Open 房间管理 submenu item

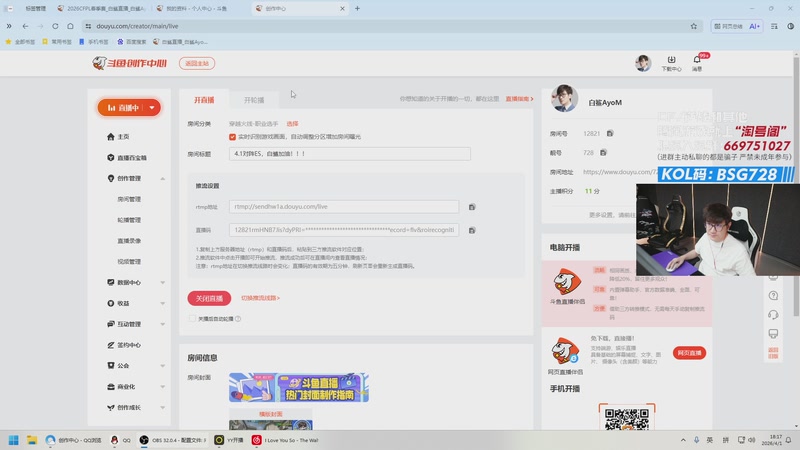pyautogui.click(x=129, y=199)
